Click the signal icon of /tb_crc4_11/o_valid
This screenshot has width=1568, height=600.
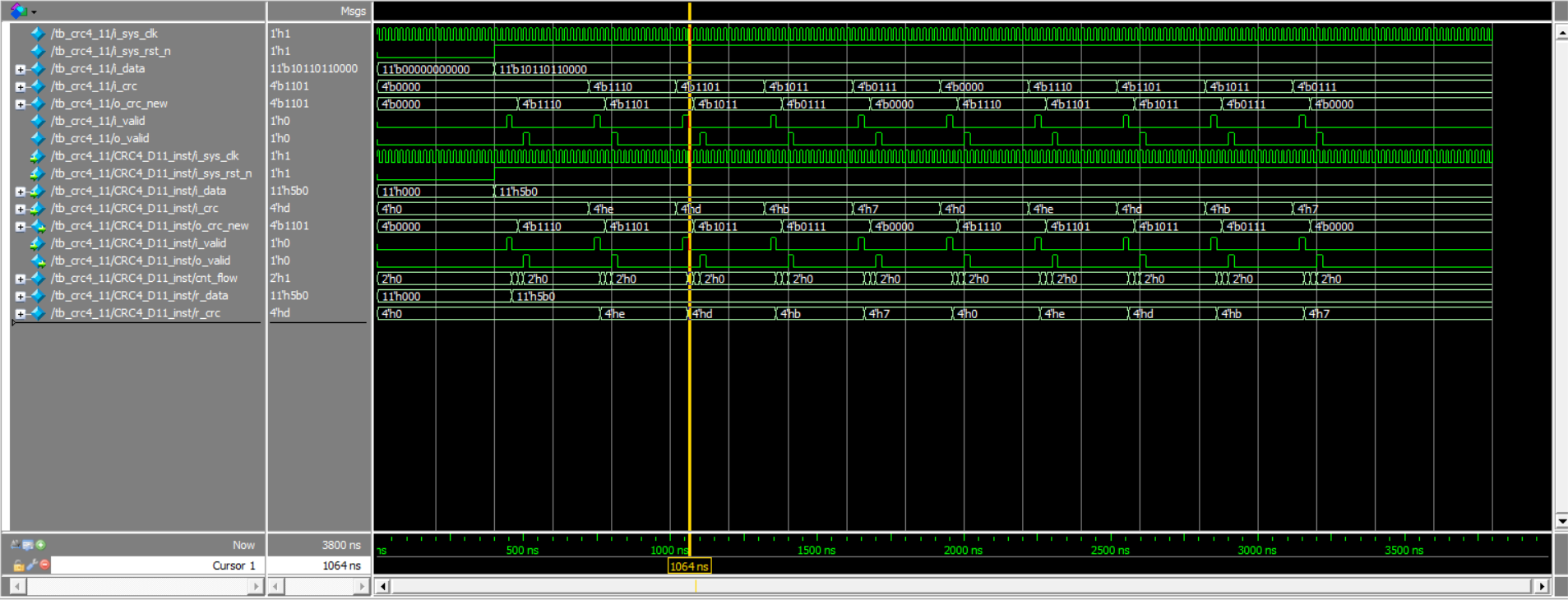click(38, 138)
